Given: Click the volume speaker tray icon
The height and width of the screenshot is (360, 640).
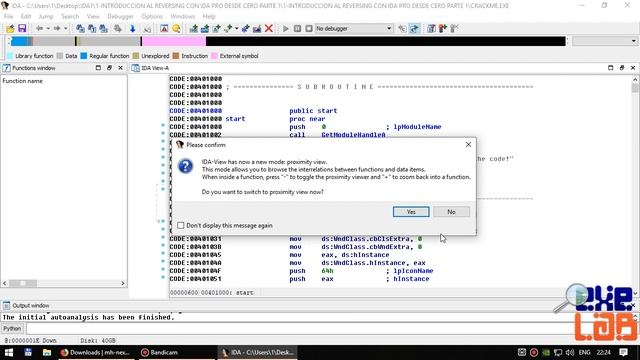Looking at the screenshot, I should point(570,352).
